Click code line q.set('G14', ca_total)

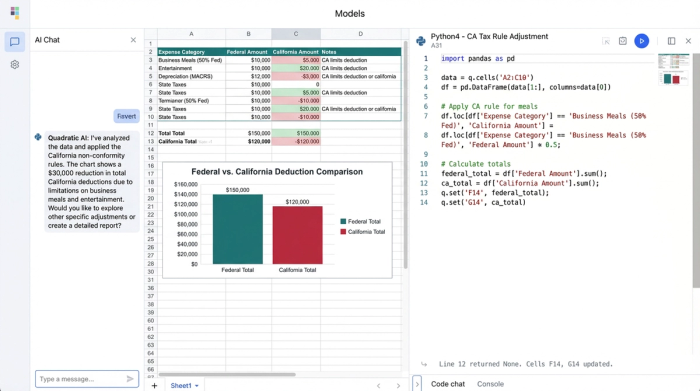483,202
